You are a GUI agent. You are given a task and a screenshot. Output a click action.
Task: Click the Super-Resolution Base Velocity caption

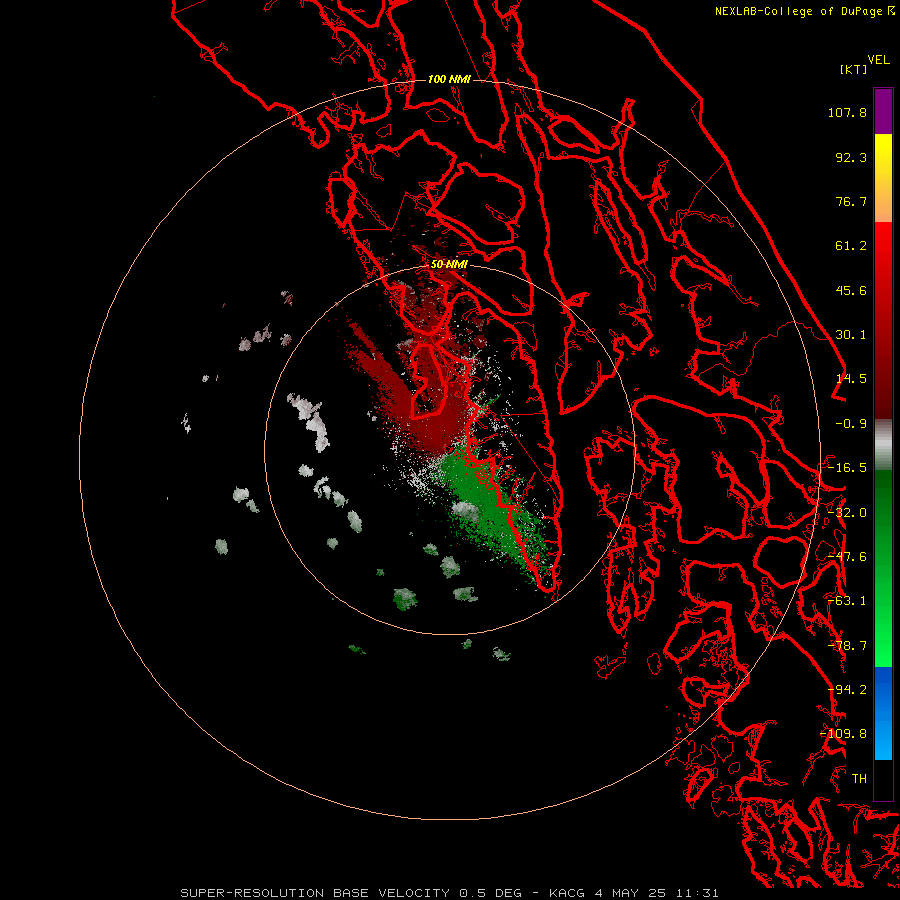(449, 893)
